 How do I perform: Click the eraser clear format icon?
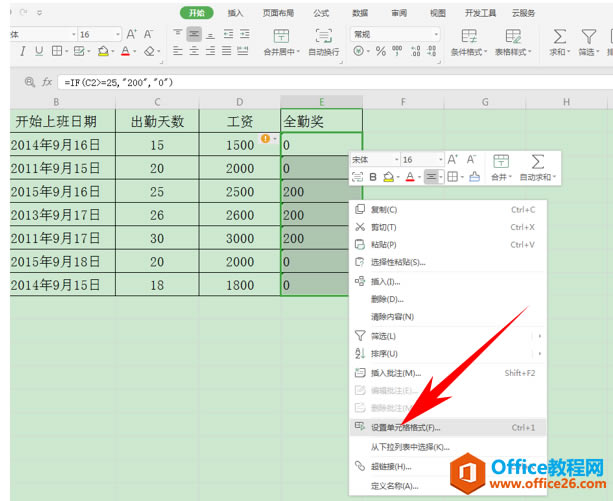click(x=149, y=51)
